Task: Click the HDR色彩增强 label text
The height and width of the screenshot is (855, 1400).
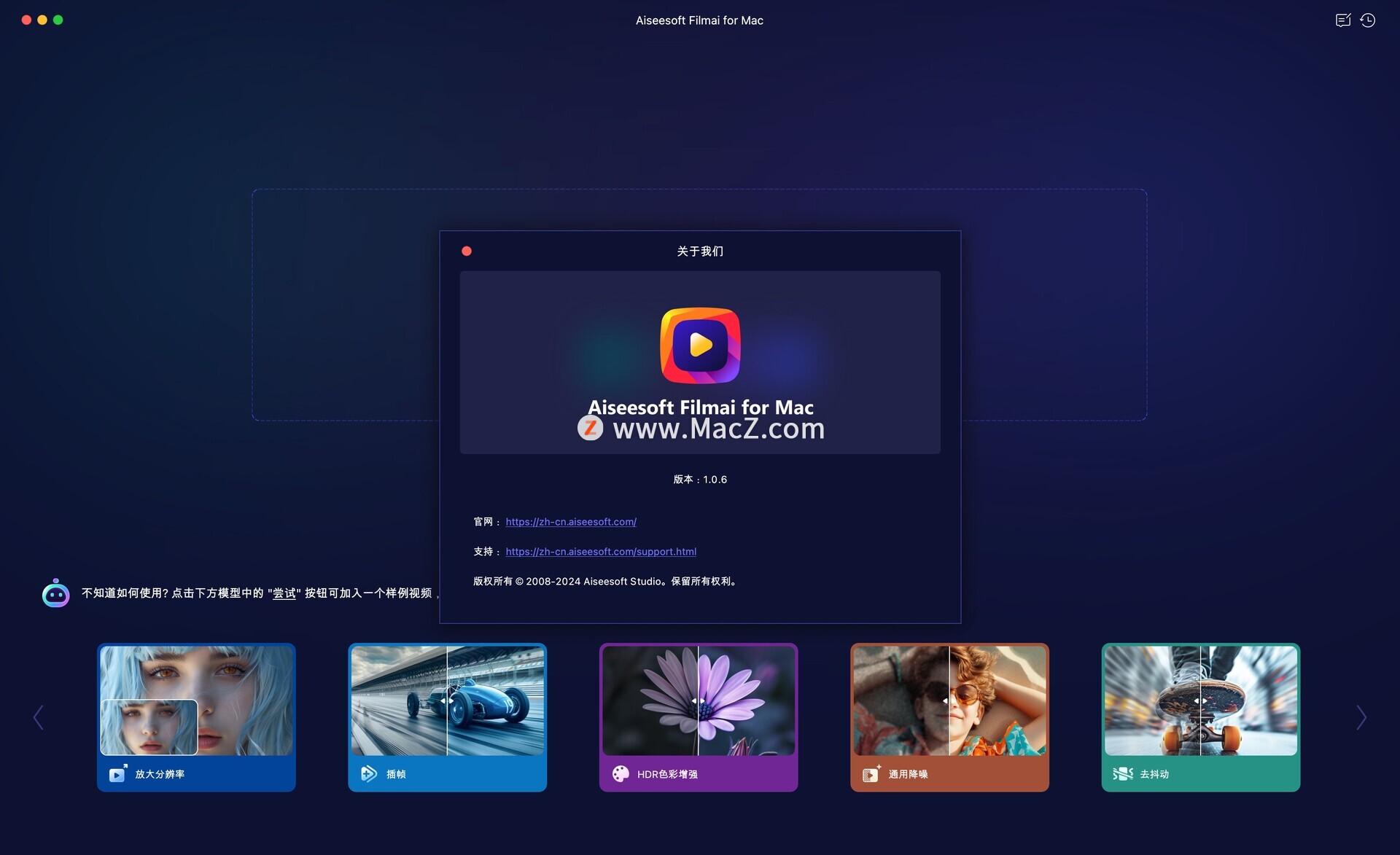Action: click(x=667, y=774)
